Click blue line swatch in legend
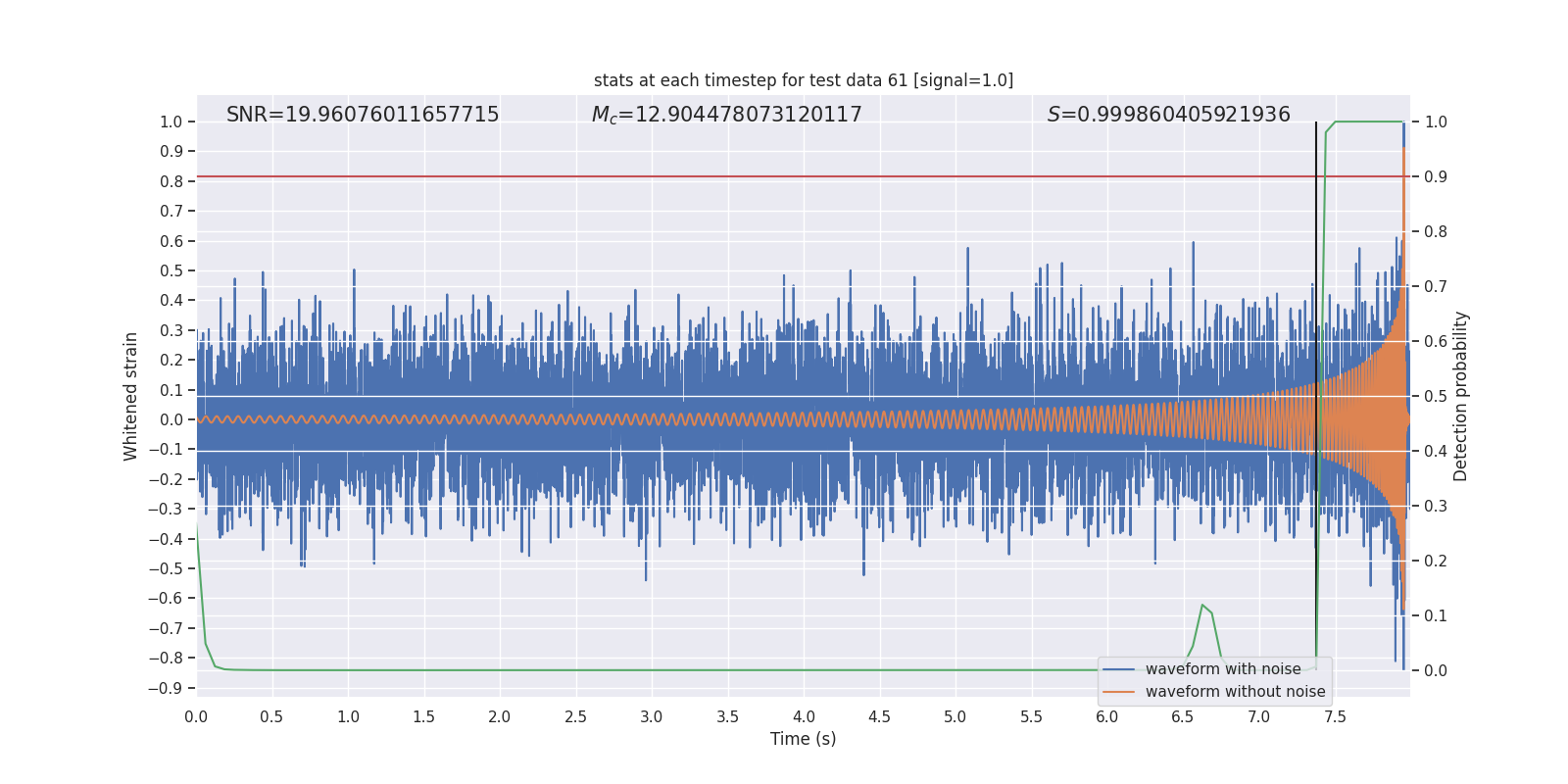Viewport: 1568px width, 784px height. click(1118, 669)
